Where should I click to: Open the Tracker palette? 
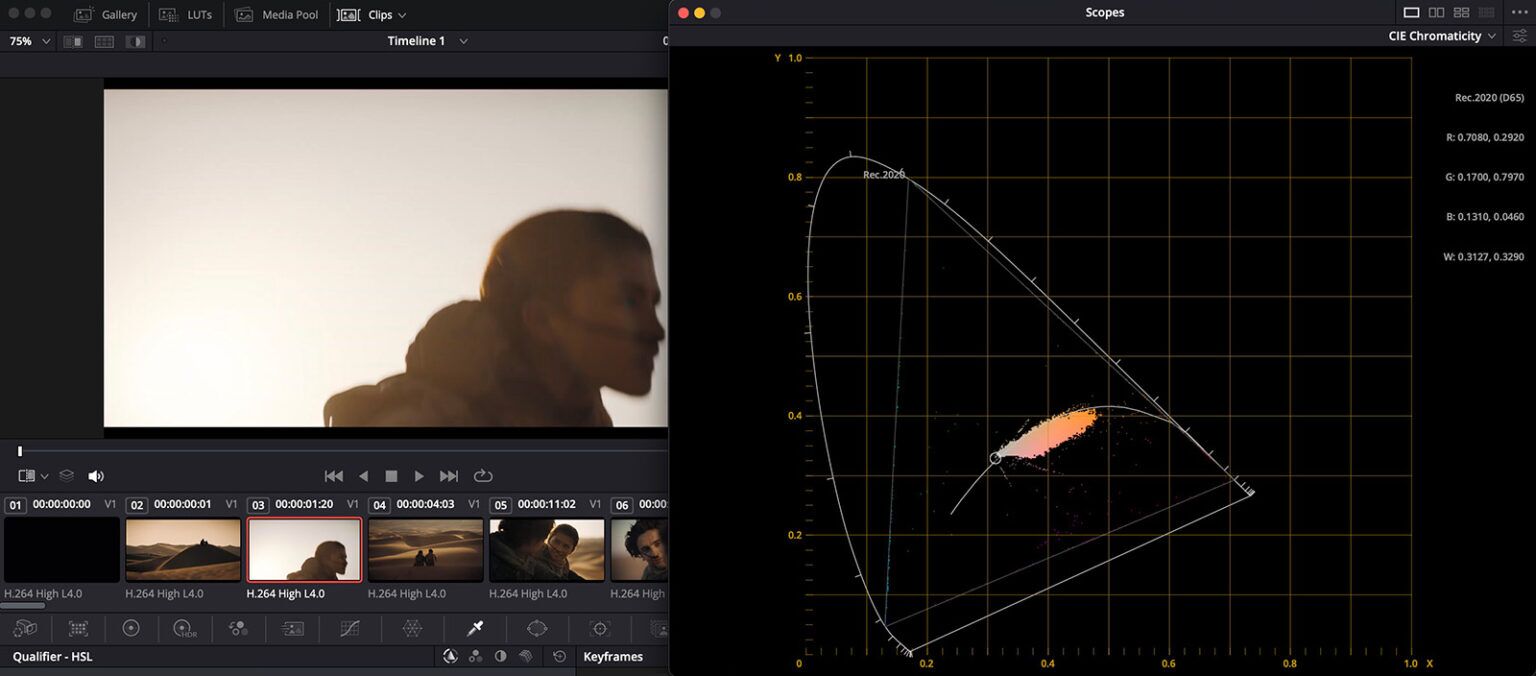[x=598, y=628]
